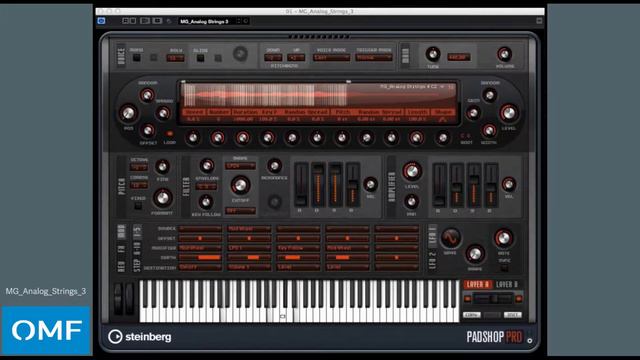The height and width of the screenshot is (360, 640).
Task: Turn on the Mono voice switch
Action: coord(137,58)
